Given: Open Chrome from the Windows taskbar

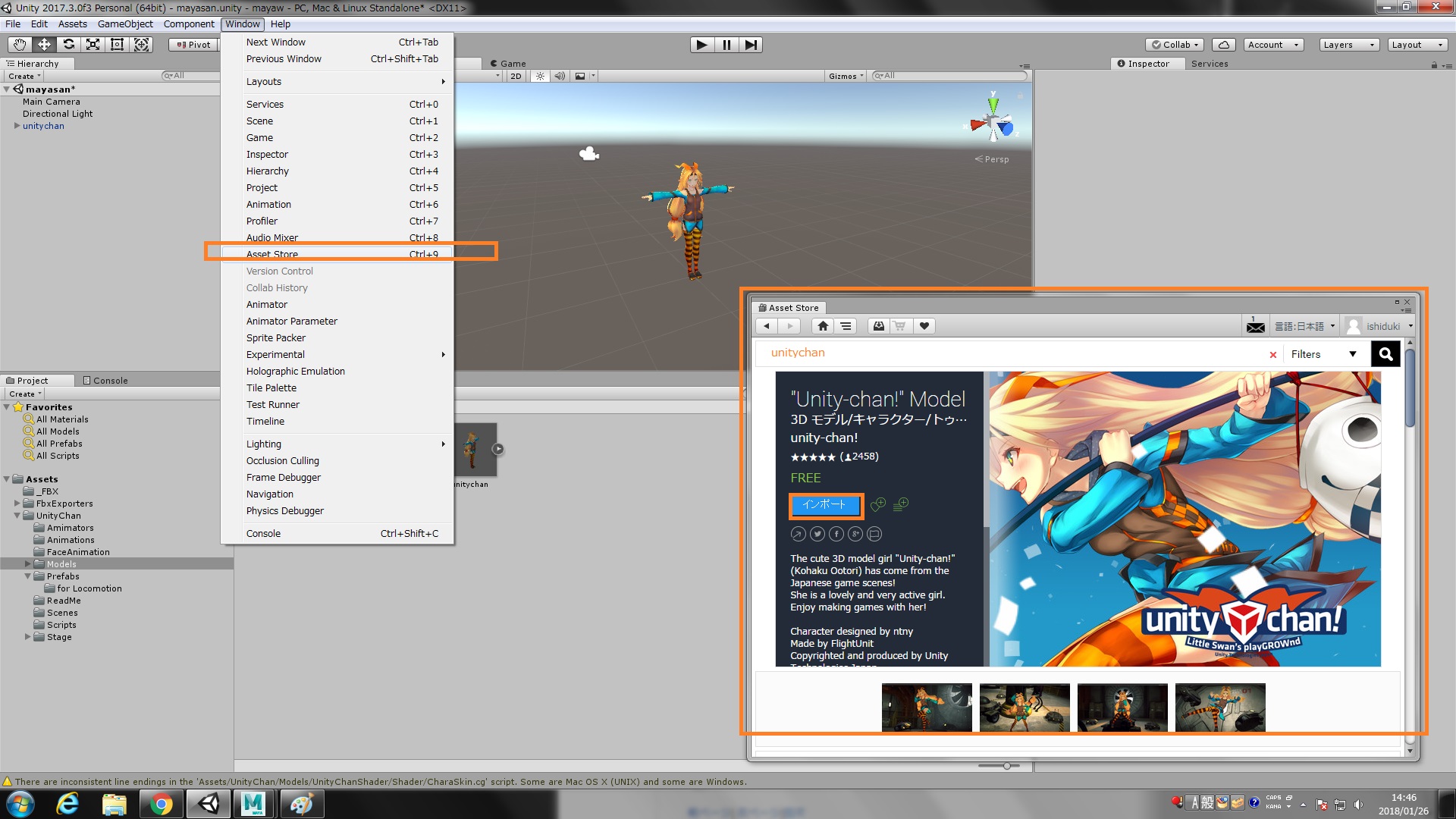Looking at the screenshot, I should coord(161,804).
